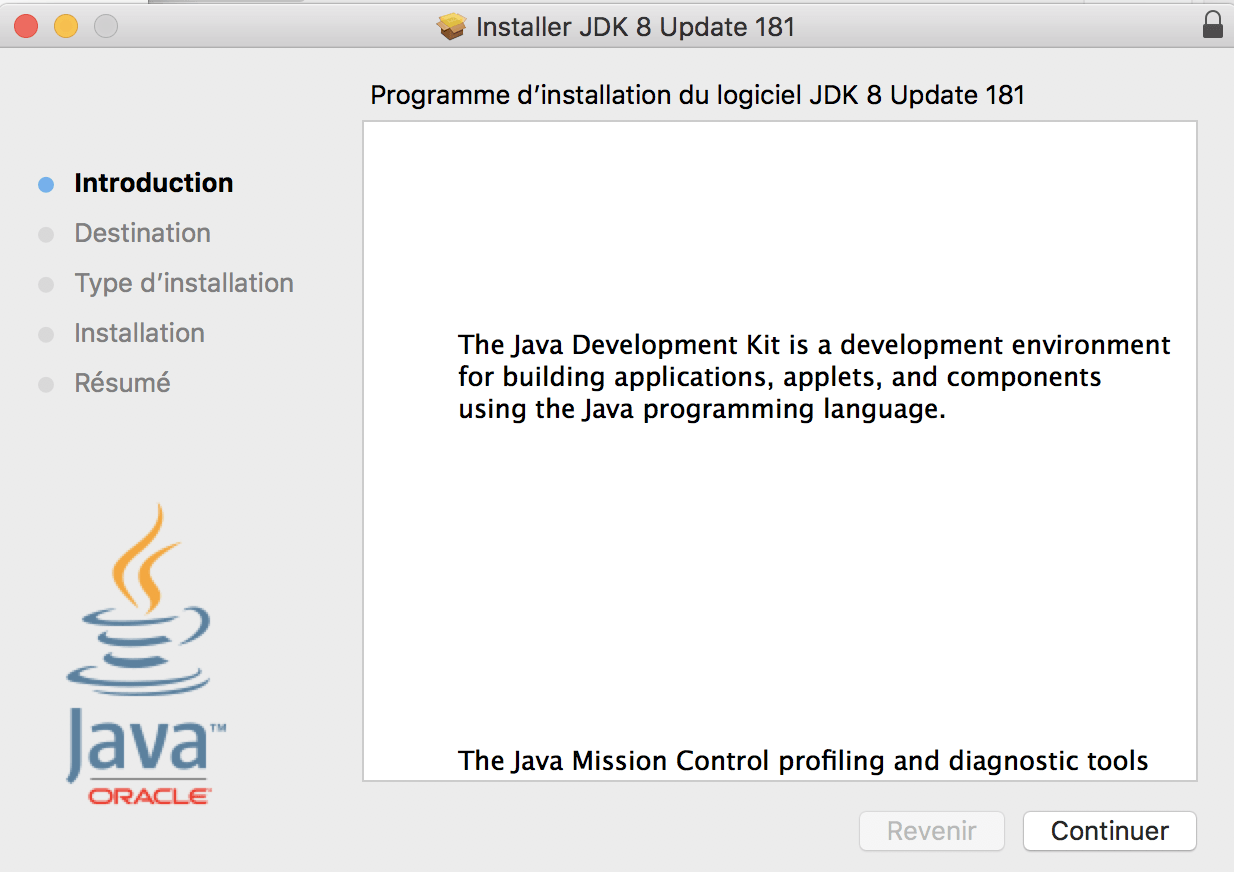Image resolution: width=1234 pixels, height=872 pixels.
Task: Click the heading "Programme d'installation du logiciel JDK 8 Update 181"
Action: (x=698, y=96)
